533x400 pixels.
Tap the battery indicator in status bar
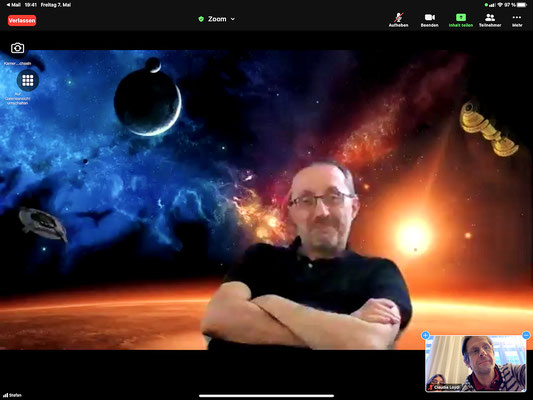click(x=522, y=5)
